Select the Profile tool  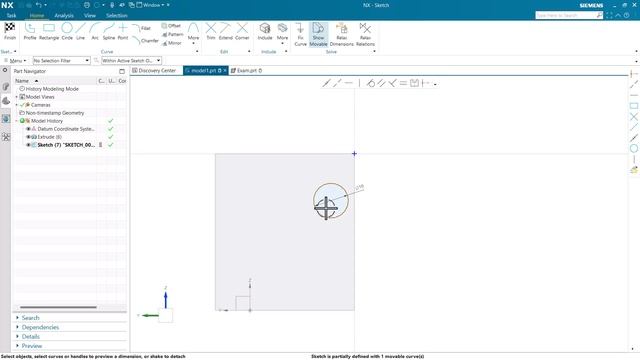[x=30, y=31]
